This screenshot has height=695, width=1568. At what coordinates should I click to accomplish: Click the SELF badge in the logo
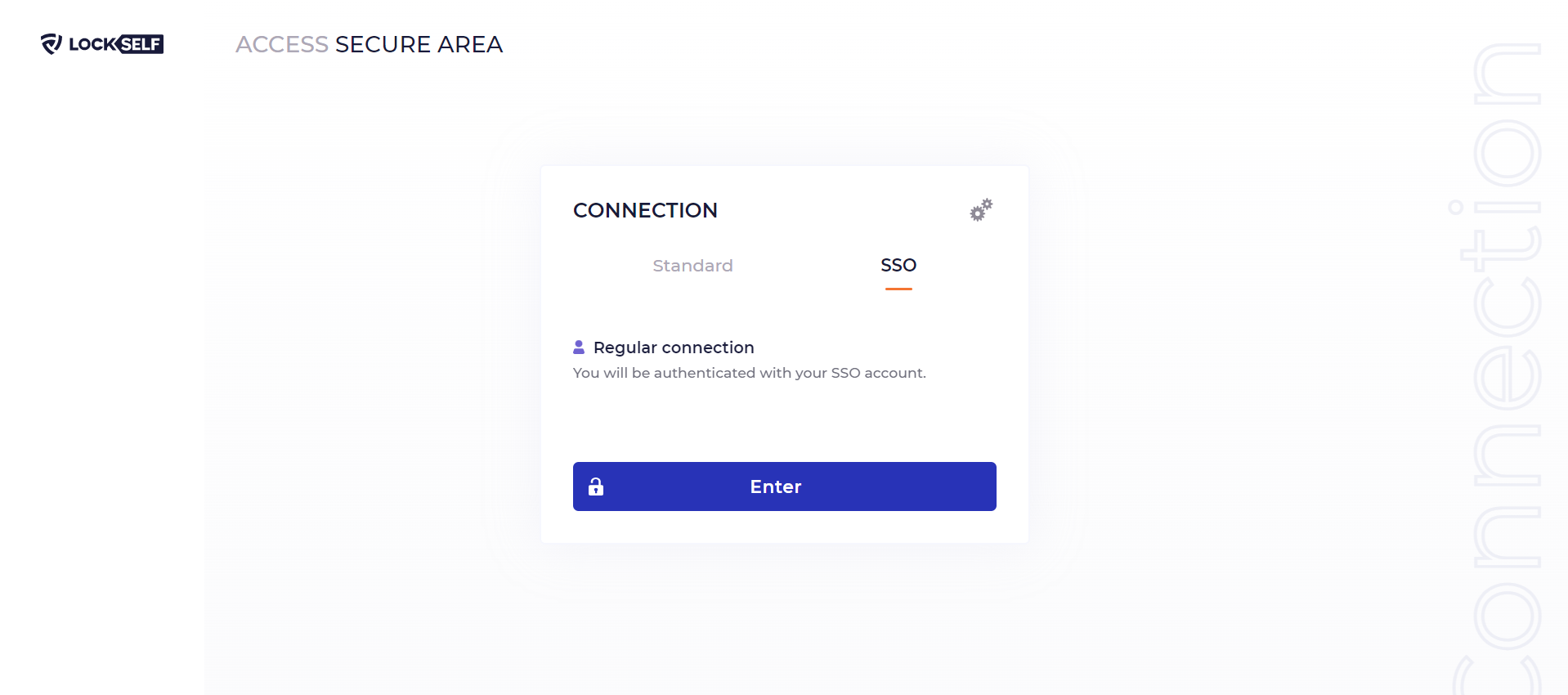tap(141, 44)
